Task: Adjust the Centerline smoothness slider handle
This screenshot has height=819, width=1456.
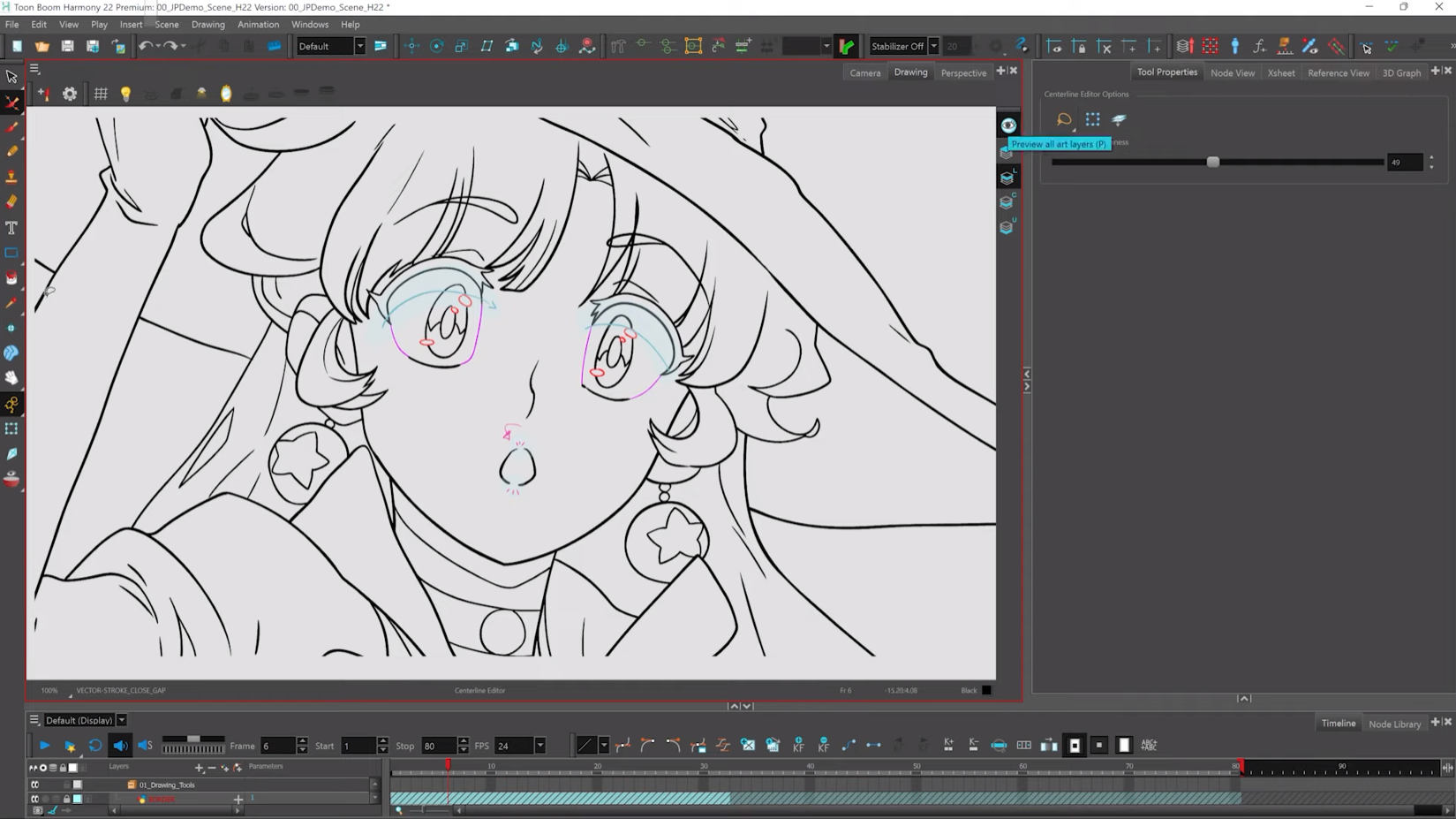Action: pos(1212,162)
